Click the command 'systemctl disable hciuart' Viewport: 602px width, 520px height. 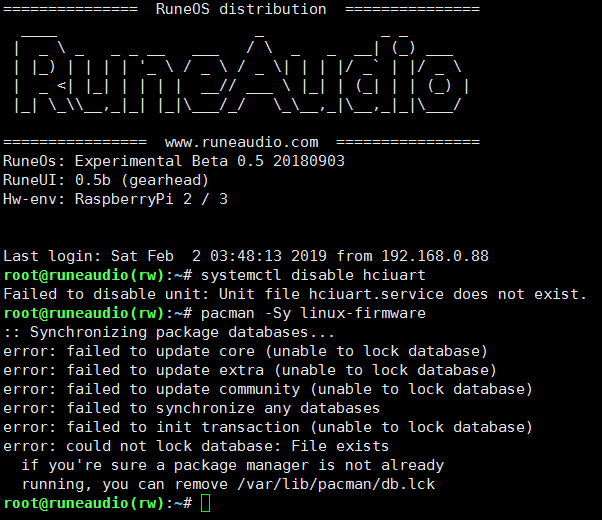point(313,275)
